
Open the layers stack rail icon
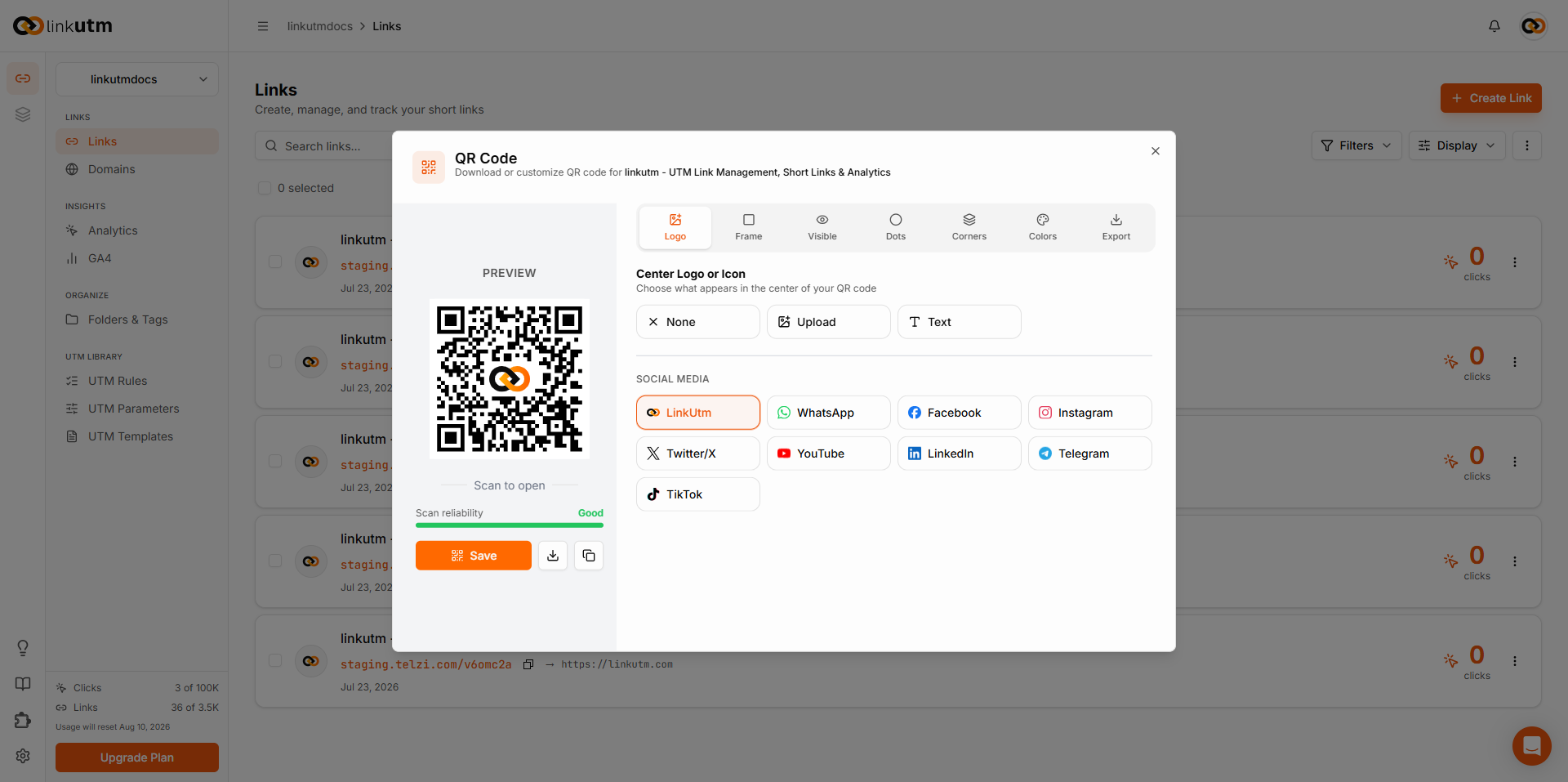23,114
